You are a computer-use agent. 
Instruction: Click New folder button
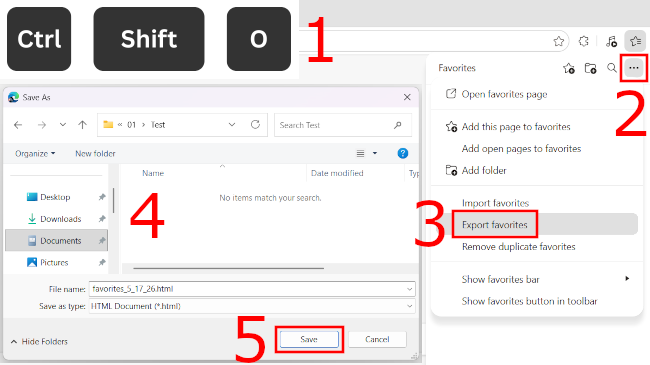(95, 153)
